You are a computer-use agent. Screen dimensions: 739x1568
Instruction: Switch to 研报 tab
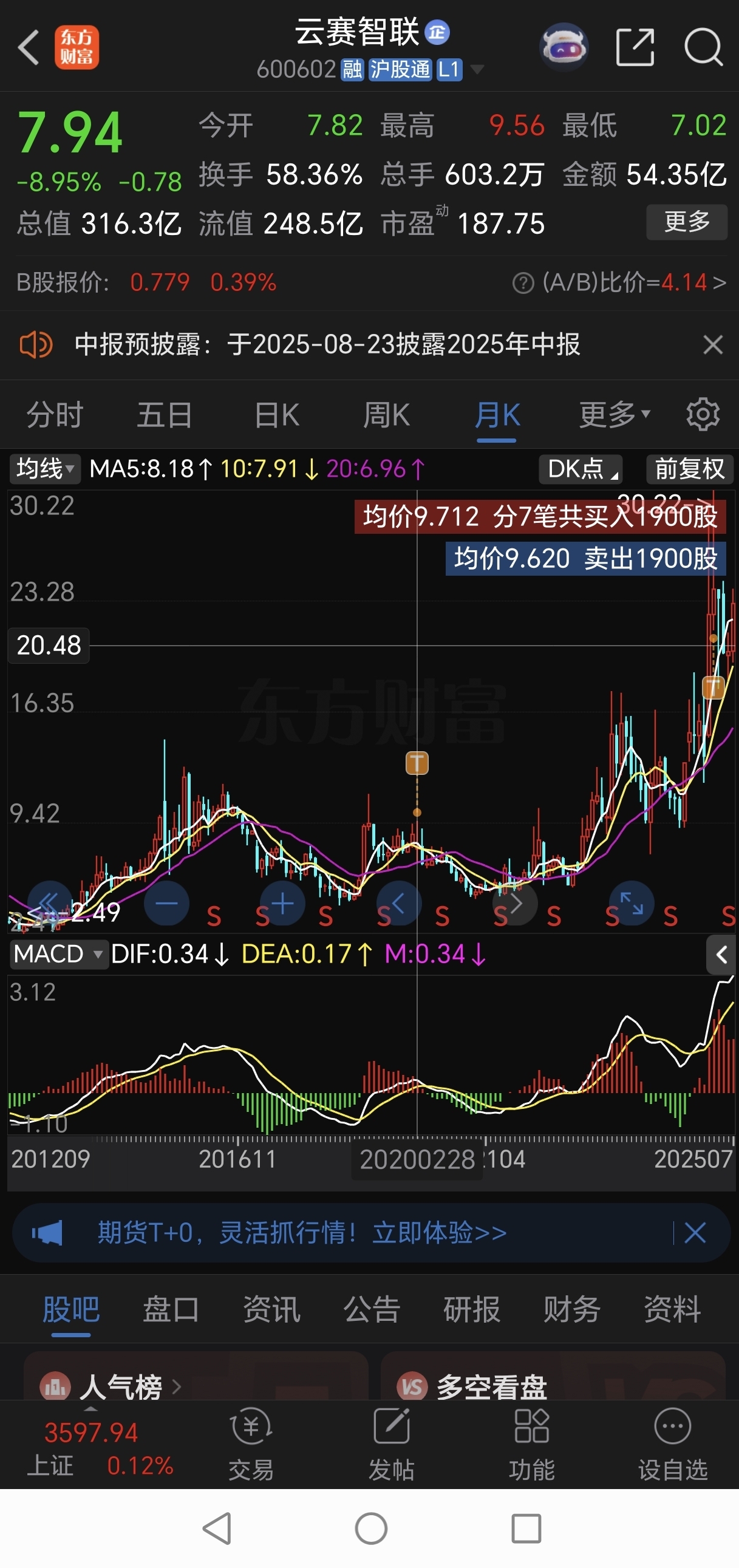coord(472,1309)
